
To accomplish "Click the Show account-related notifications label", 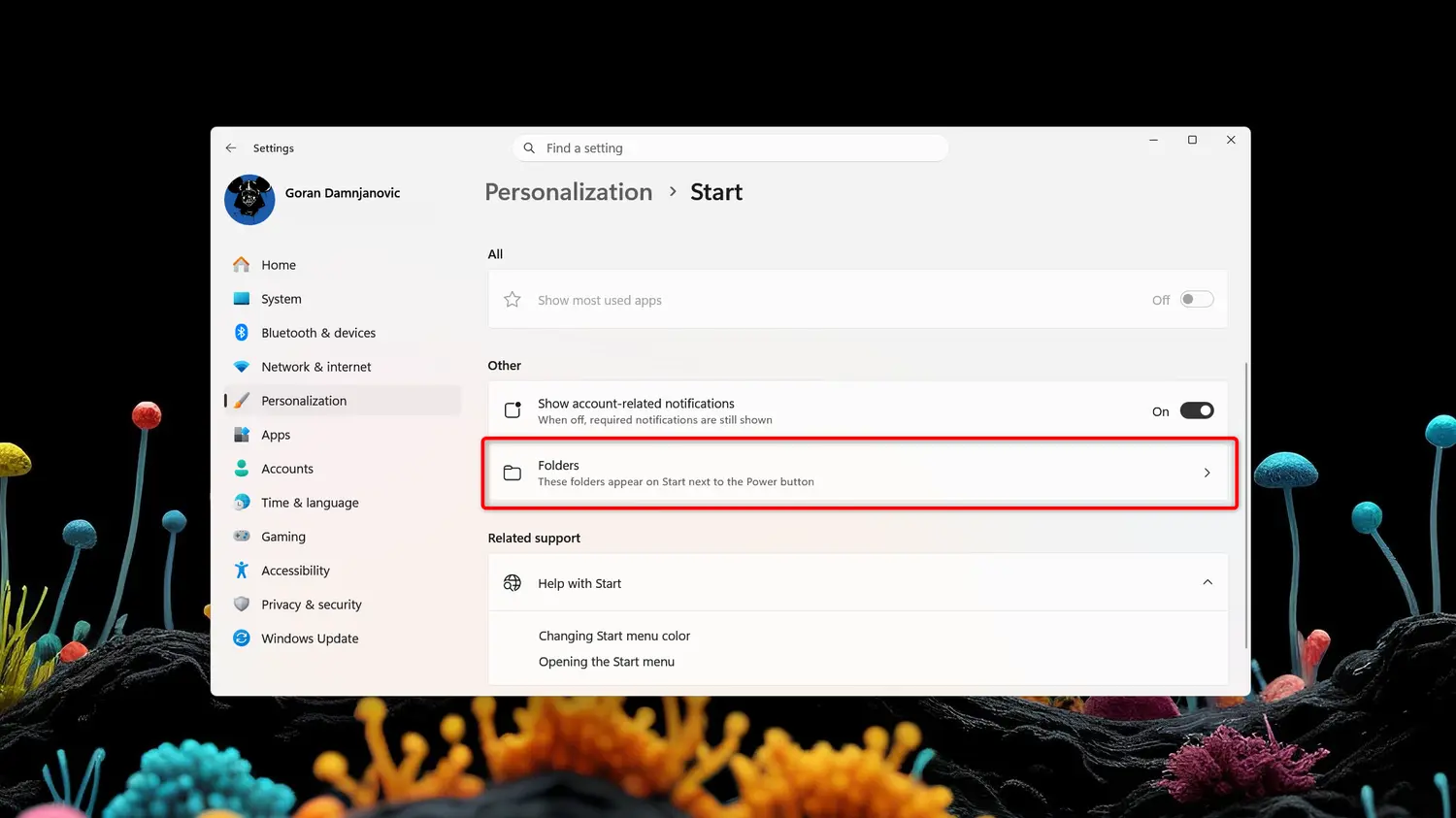I will (x=636, y=404).
